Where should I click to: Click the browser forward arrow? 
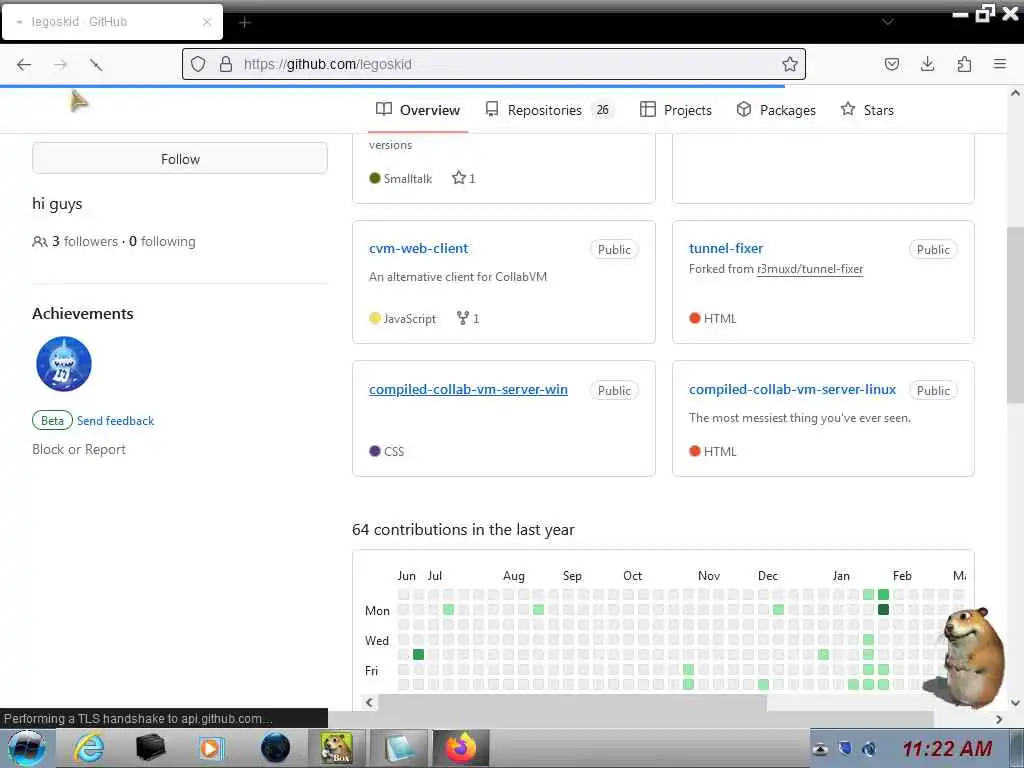pos(60,64)
